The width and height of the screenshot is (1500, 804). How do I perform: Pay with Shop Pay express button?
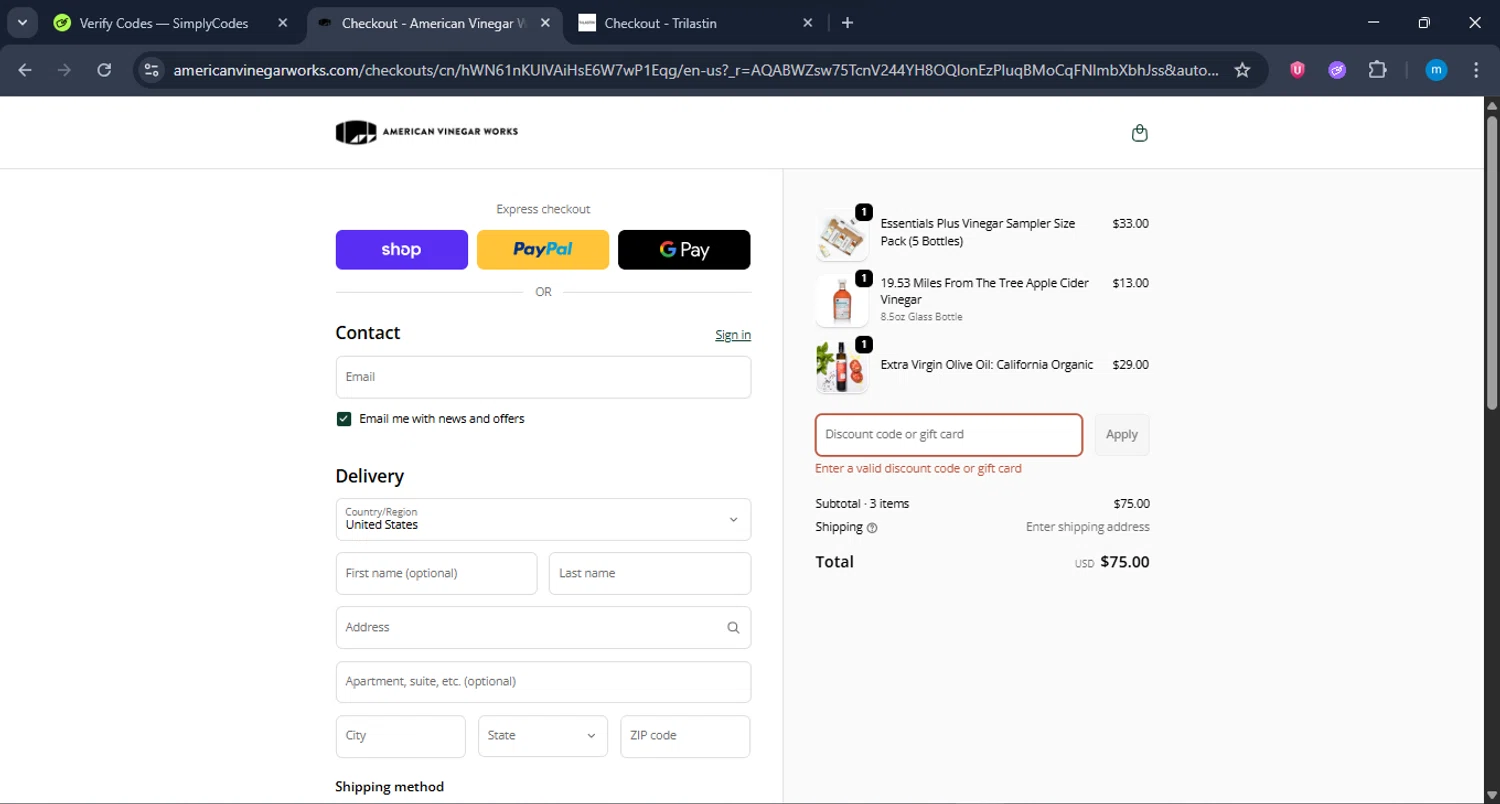tap(401, 250)
